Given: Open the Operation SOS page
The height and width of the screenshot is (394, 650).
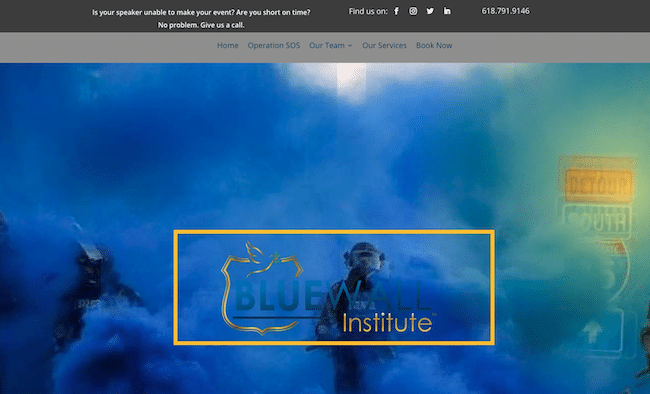Looking at the screenshot, I should (x=274, y=46).
